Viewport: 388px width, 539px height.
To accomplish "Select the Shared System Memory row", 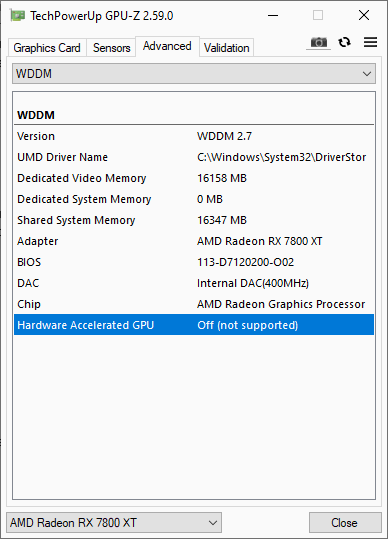I will [x=194, y=220].
